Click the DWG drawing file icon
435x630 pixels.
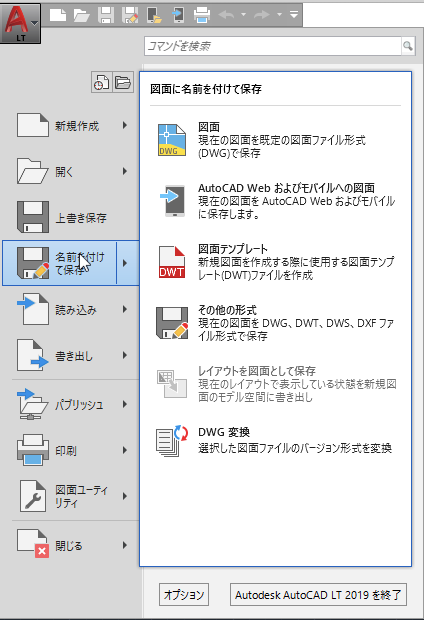[172, 140]
